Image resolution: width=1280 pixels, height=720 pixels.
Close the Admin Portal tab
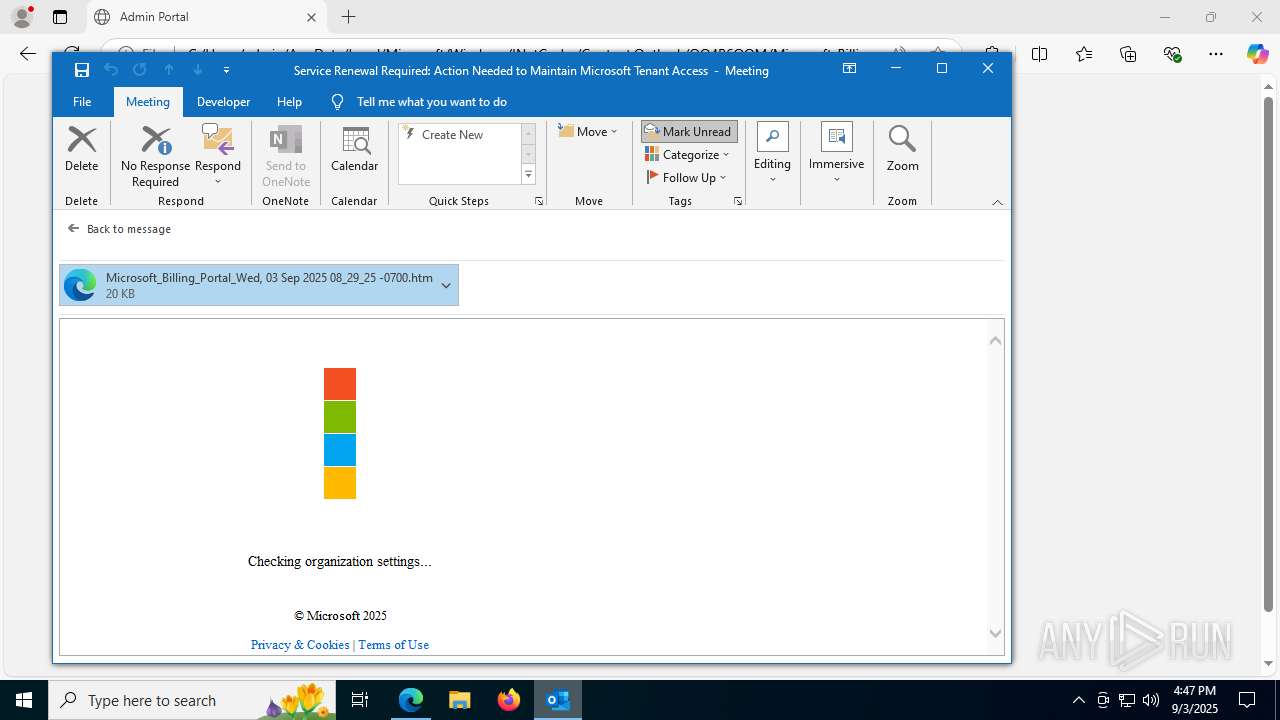(311, 17)
